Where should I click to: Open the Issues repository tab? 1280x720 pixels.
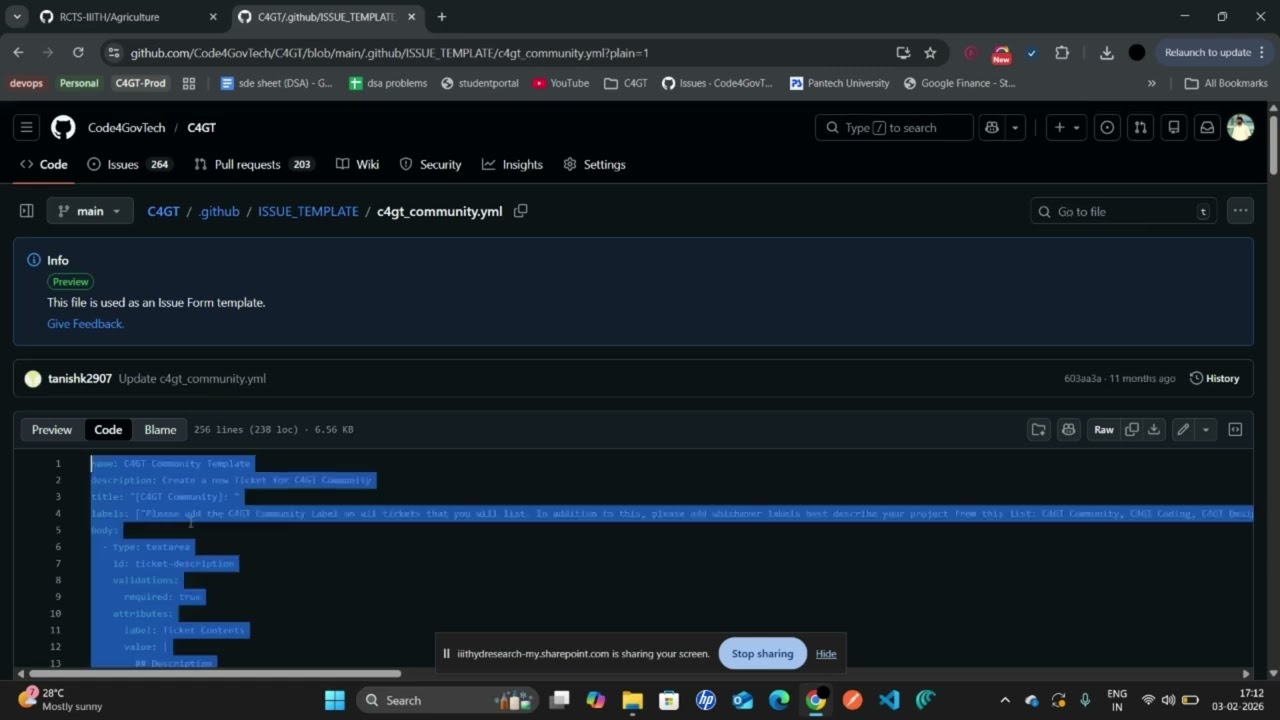pos(129,164)
